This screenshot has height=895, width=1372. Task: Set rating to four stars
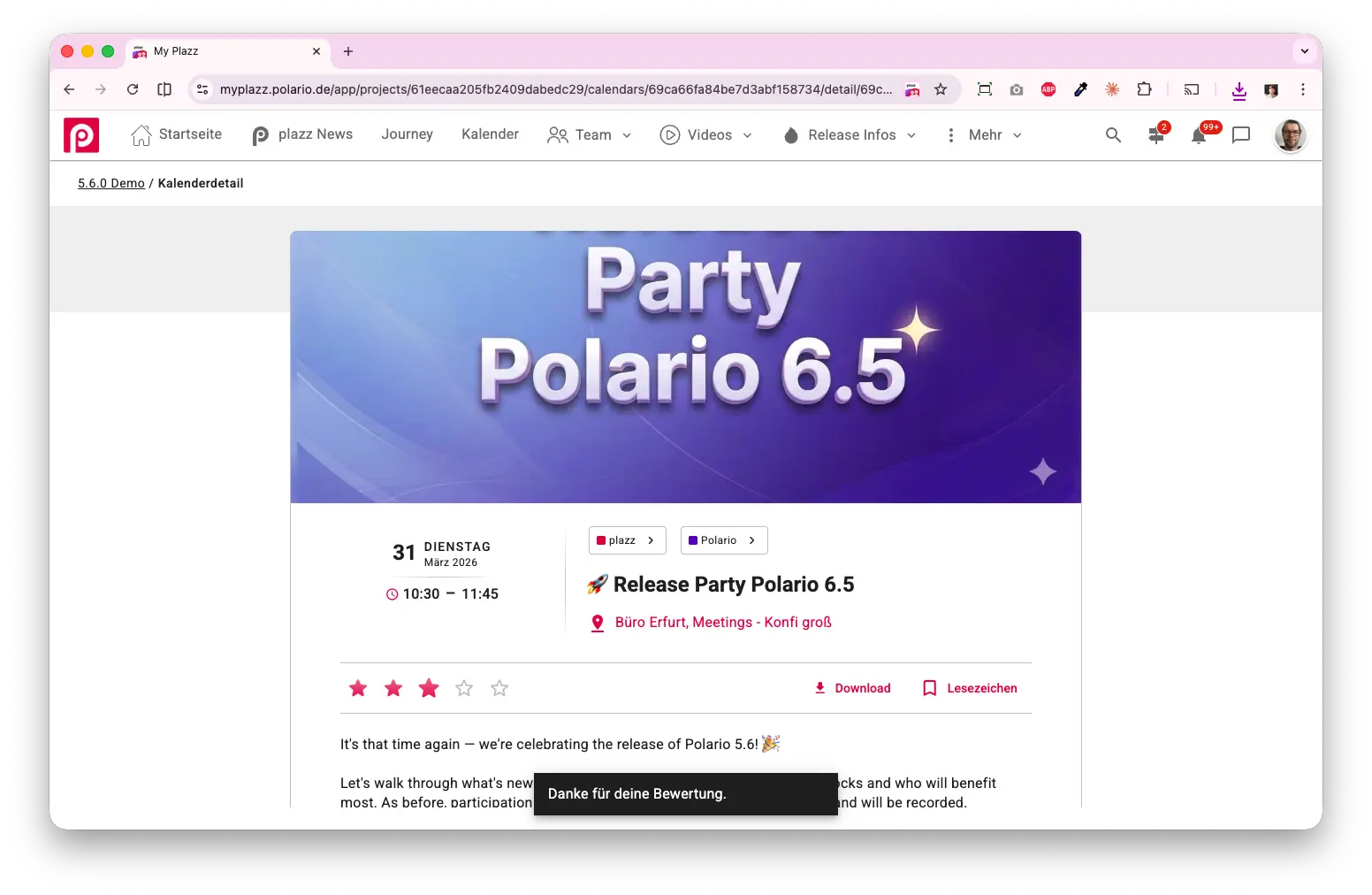[x=464, y=688]
